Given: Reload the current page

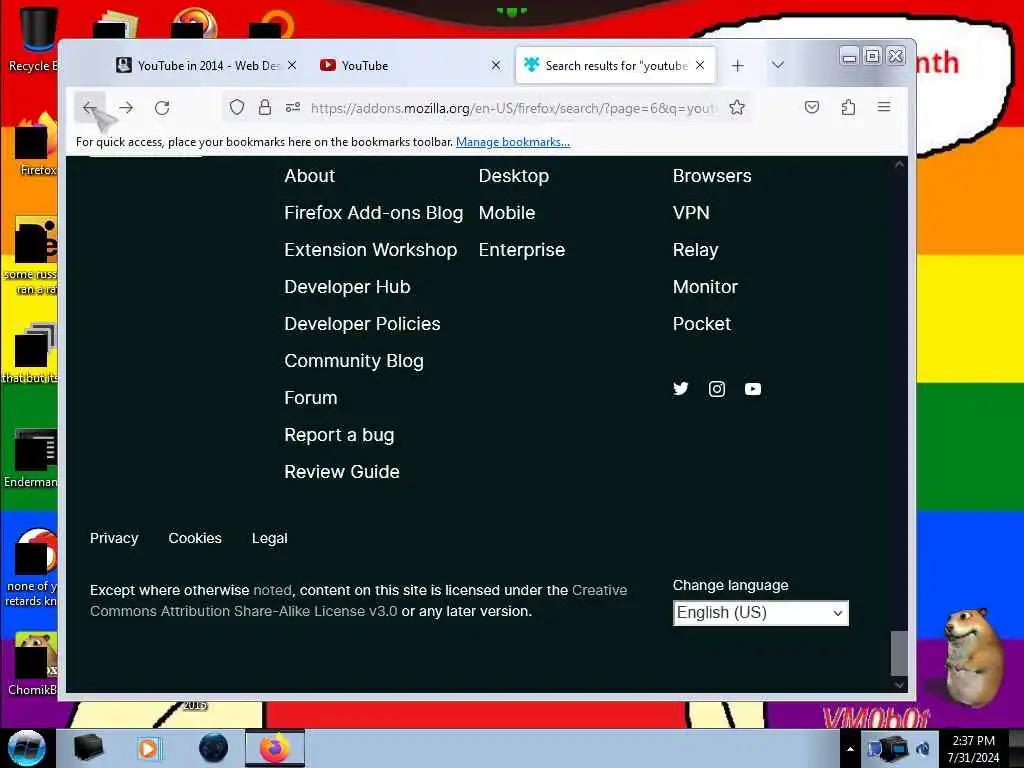Looking at the screenshot, I should pos(162,108).
